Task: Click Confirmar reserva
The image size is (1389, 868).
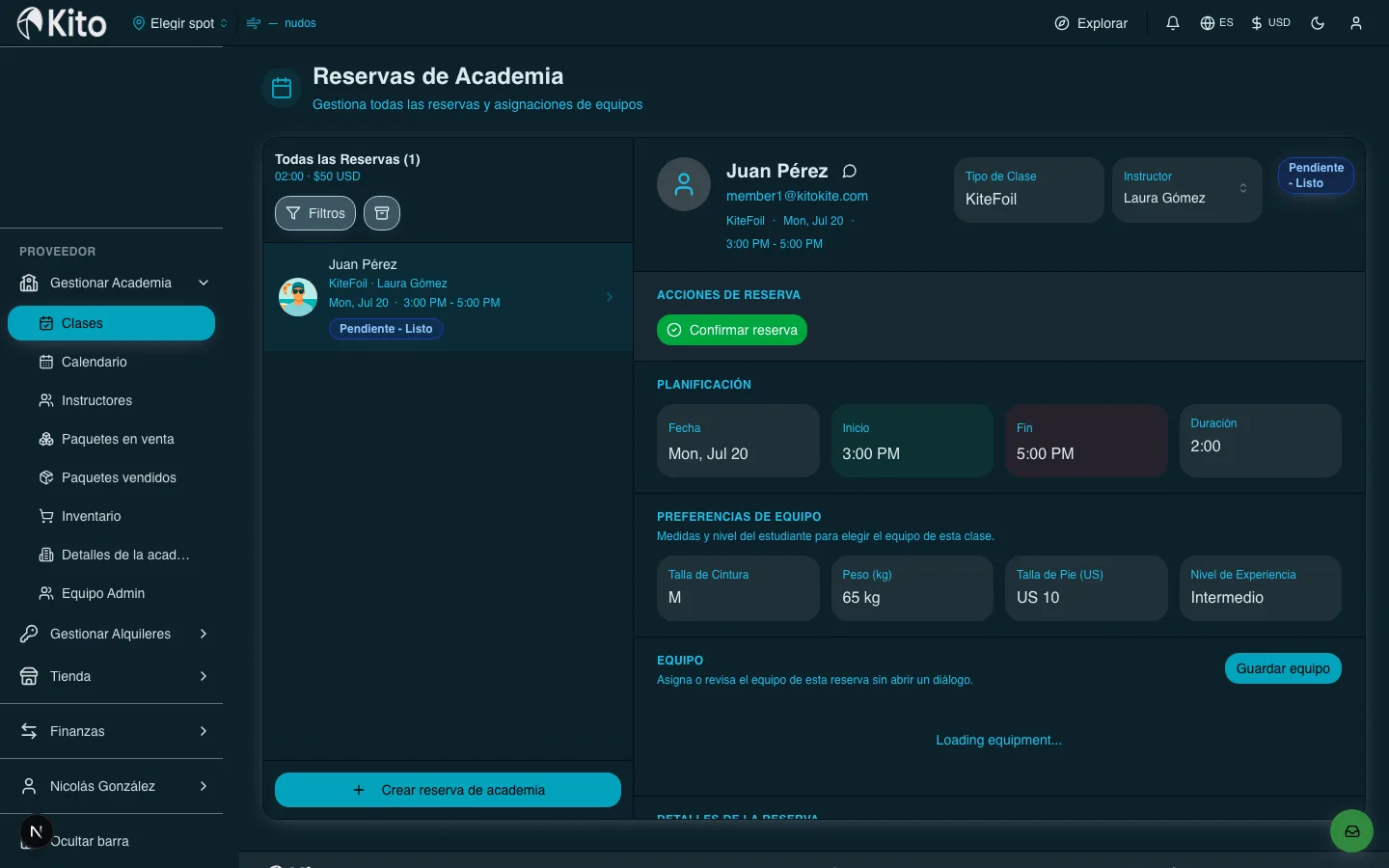Action: click(732, 330)
